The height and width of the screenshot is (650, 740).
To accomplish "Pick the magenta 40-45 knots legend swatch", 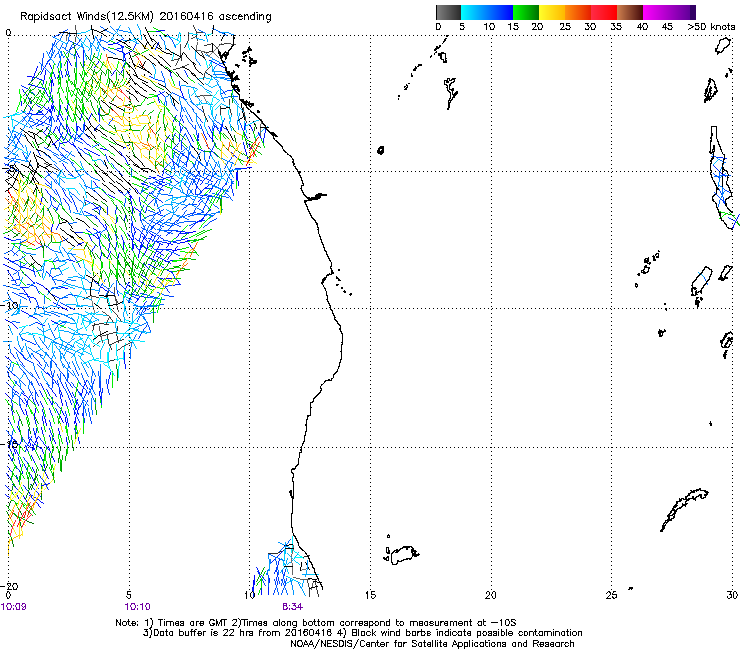I will (x=656, y=12).
